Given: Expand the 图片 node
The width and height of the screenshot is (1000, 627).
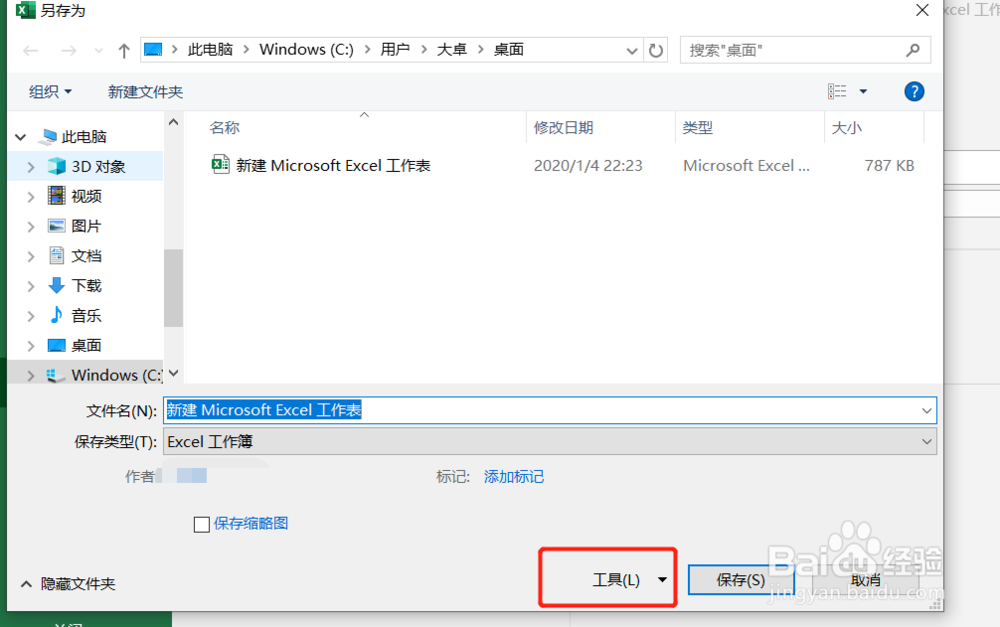Looking at the screenshot, I should click(31, 226).
